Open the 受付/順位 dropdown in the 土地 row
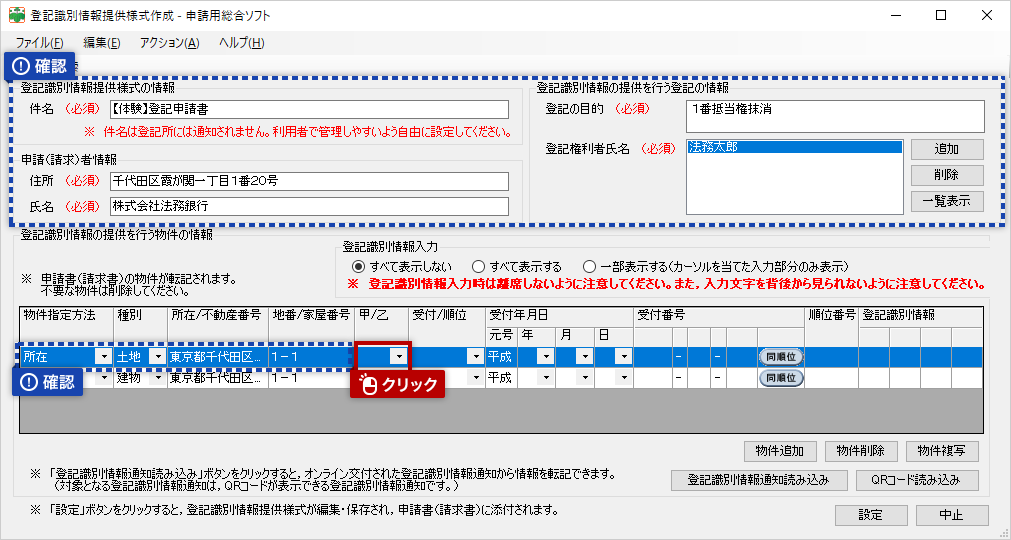1011x540 pixels. (476, 356)
